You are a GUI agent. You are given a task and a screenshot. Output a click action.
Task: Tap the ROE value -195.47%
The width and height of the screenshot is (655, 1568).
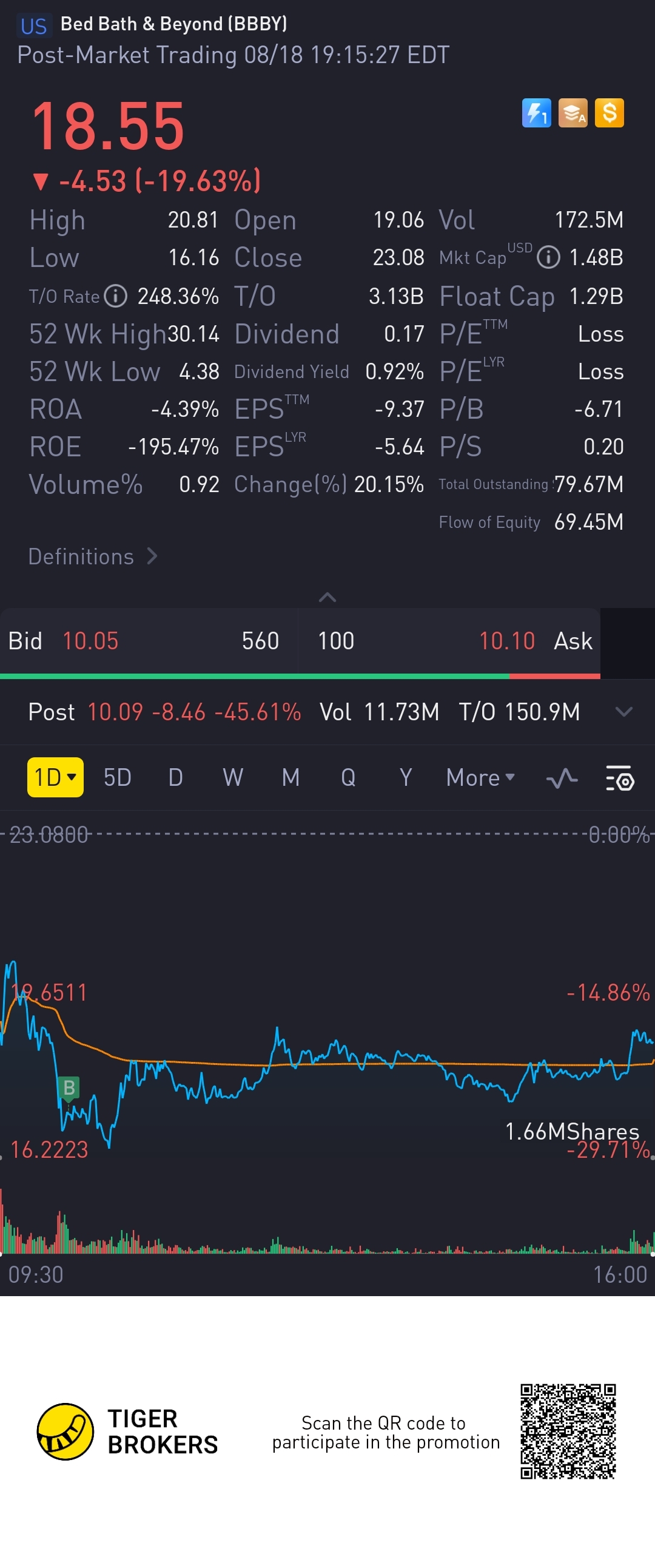click(173, 447)
